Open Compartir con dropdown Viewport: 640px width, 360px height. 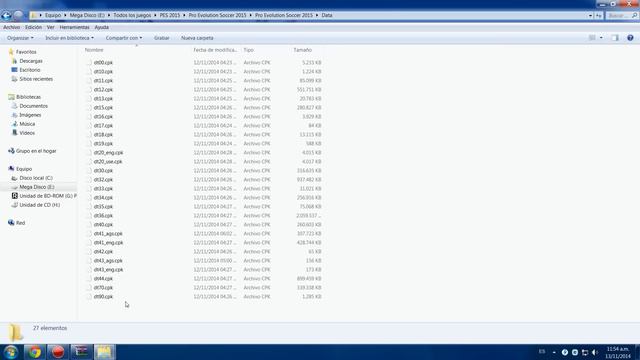[x=124, y=38]
